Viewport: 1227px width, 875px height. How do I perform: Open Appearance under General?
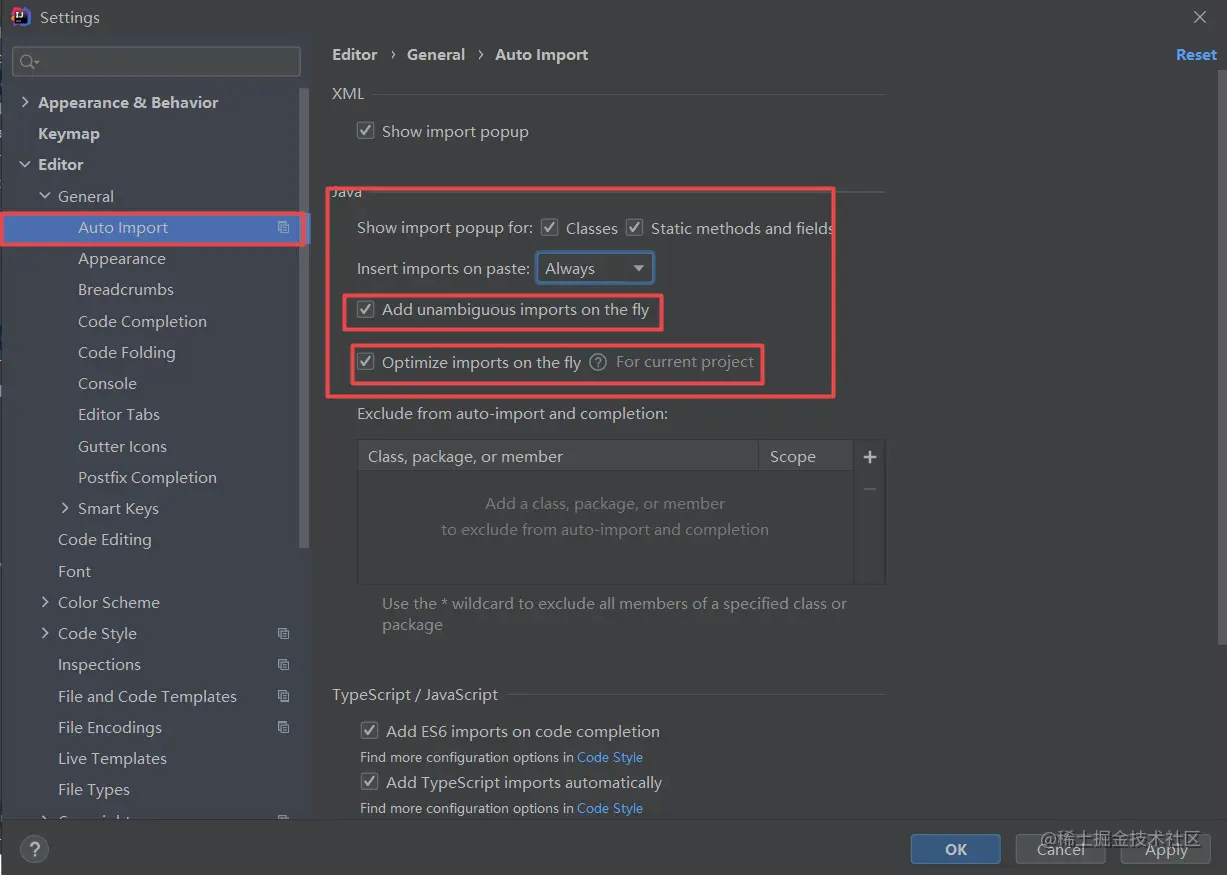pyautogui.click(x=122, y=259)
